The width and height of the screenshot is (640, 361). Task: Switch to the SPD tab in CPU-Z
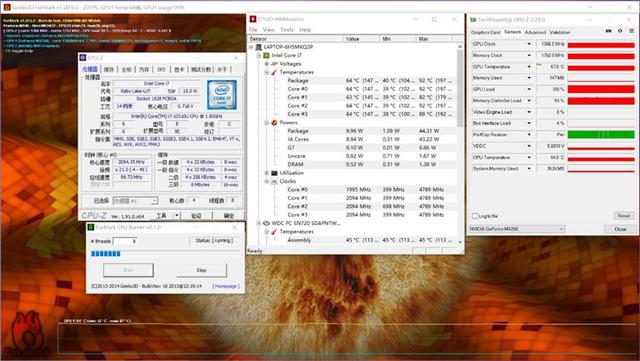161,69
